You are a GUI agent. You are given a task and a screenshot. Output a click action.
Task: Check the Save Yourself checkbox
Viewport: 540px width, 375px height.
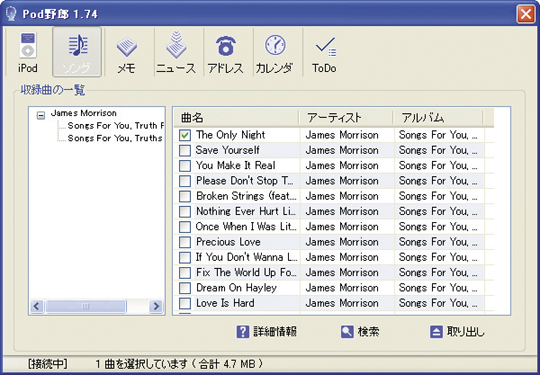click(x=185, y=150)
